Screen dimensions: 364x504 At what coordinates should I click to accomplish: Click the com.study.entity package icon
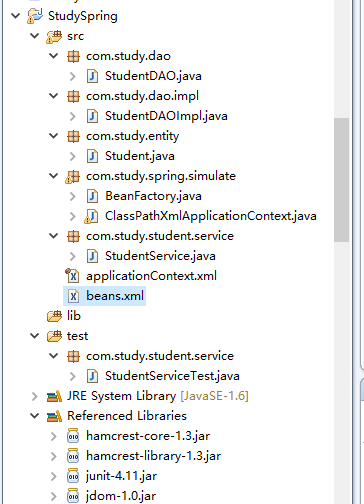coord(73,136)
